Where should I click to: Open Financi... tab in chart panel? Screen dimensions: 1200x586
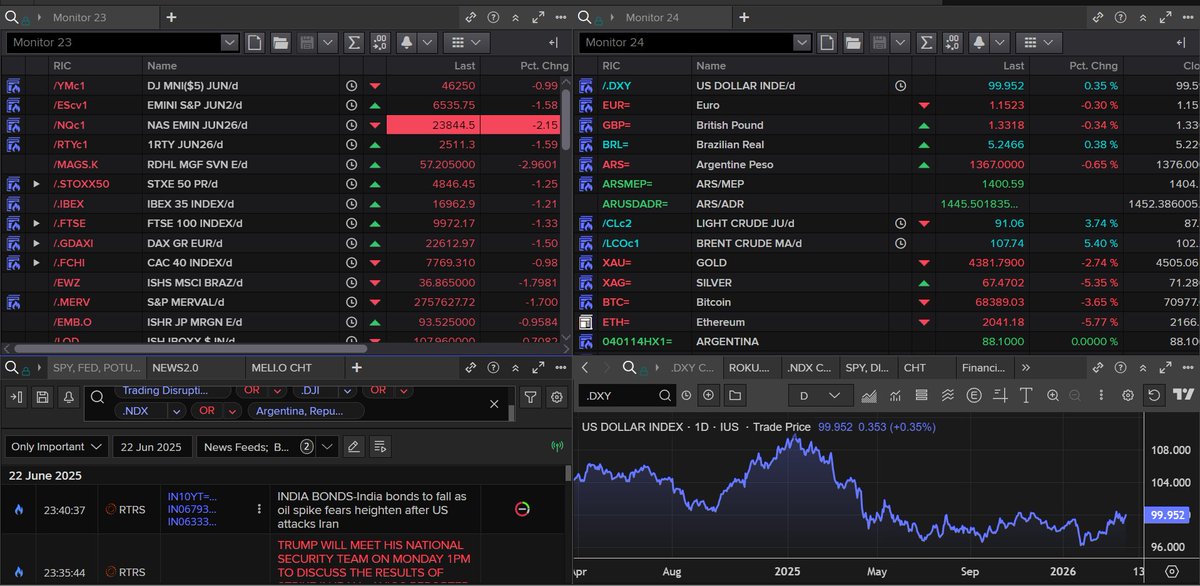(983, 368)
